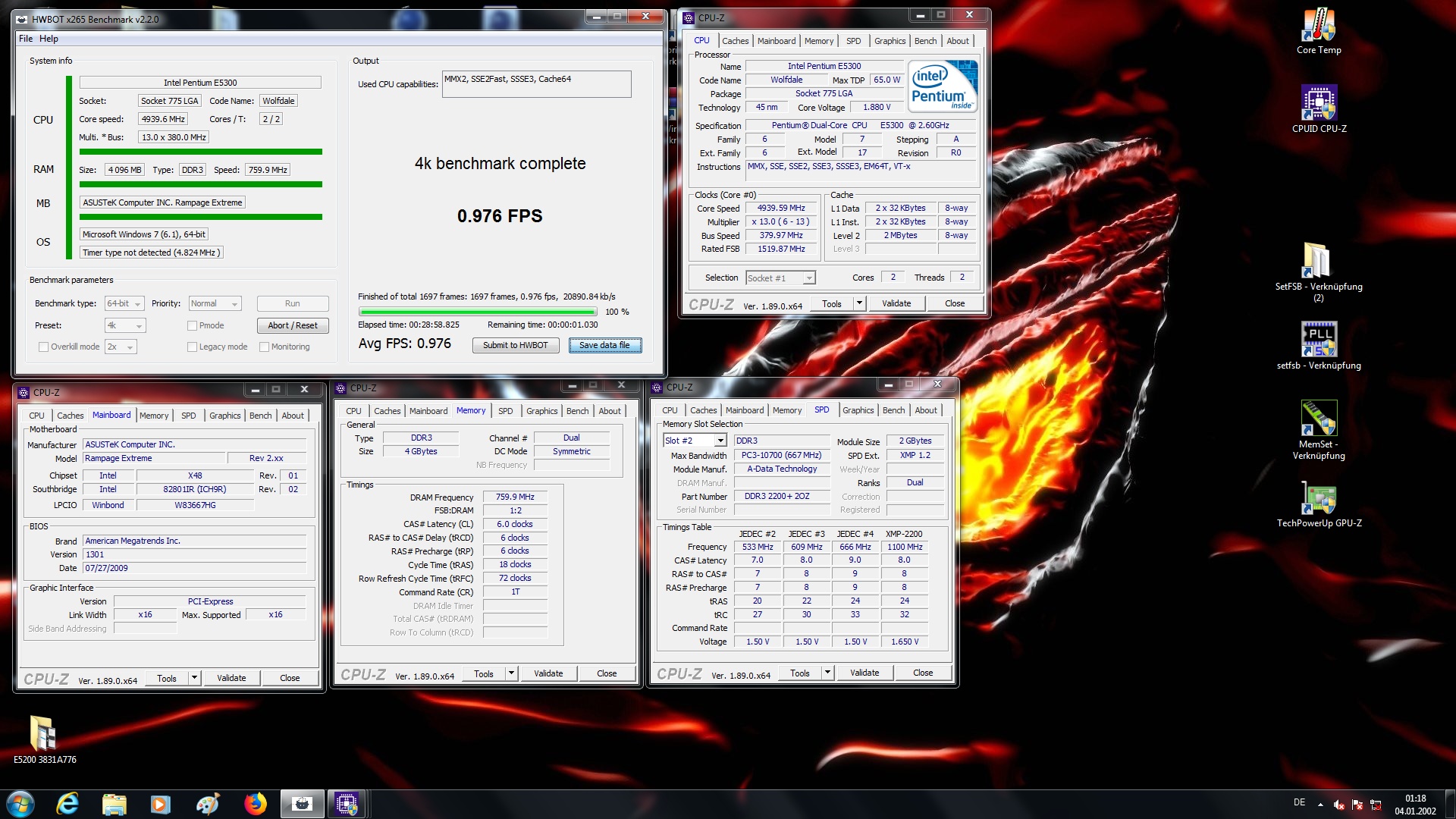Image resolution: width=1456 pixels, height=819 pixels.
Task: Click the Part Number DDR3 2200+ 2OZ field
Action: pos(782,496)
